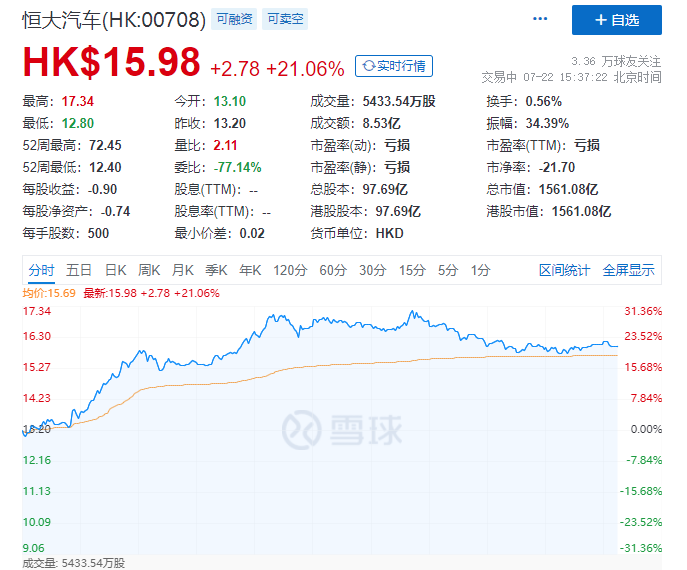The height and width of the screenshot is (570, 687).
Task: Show the 120分 interval chart
Action: pyautogui.click(x=290, y=270)
